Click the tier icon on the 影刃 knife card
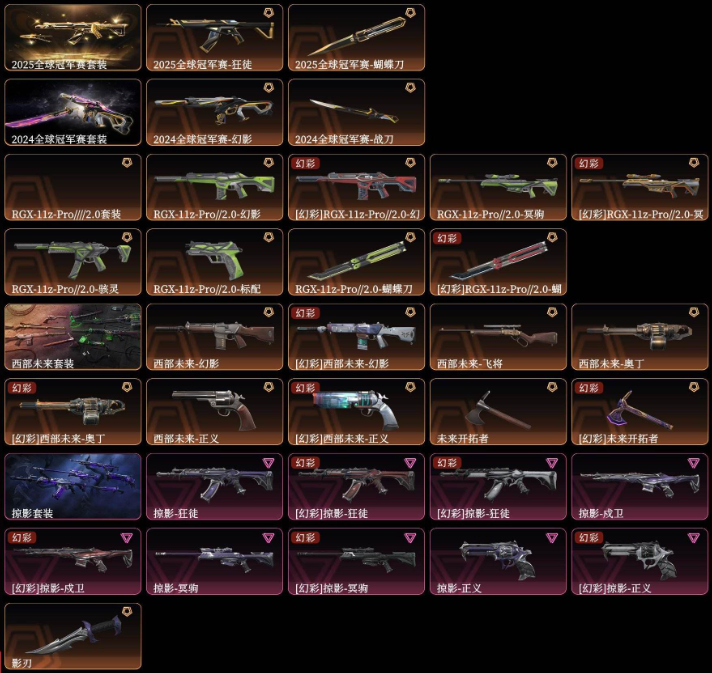712x673 pixels. [x=127, y=611]
